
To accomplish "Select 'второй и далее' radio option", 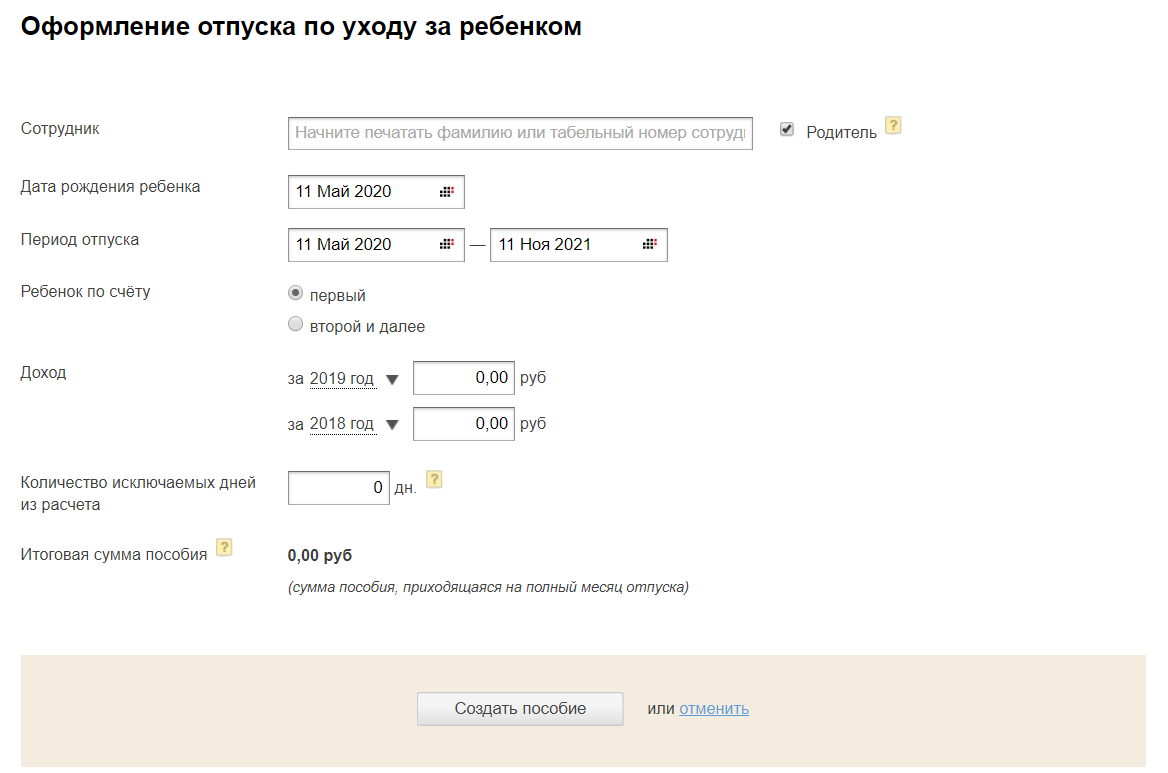I will [295, 325].
